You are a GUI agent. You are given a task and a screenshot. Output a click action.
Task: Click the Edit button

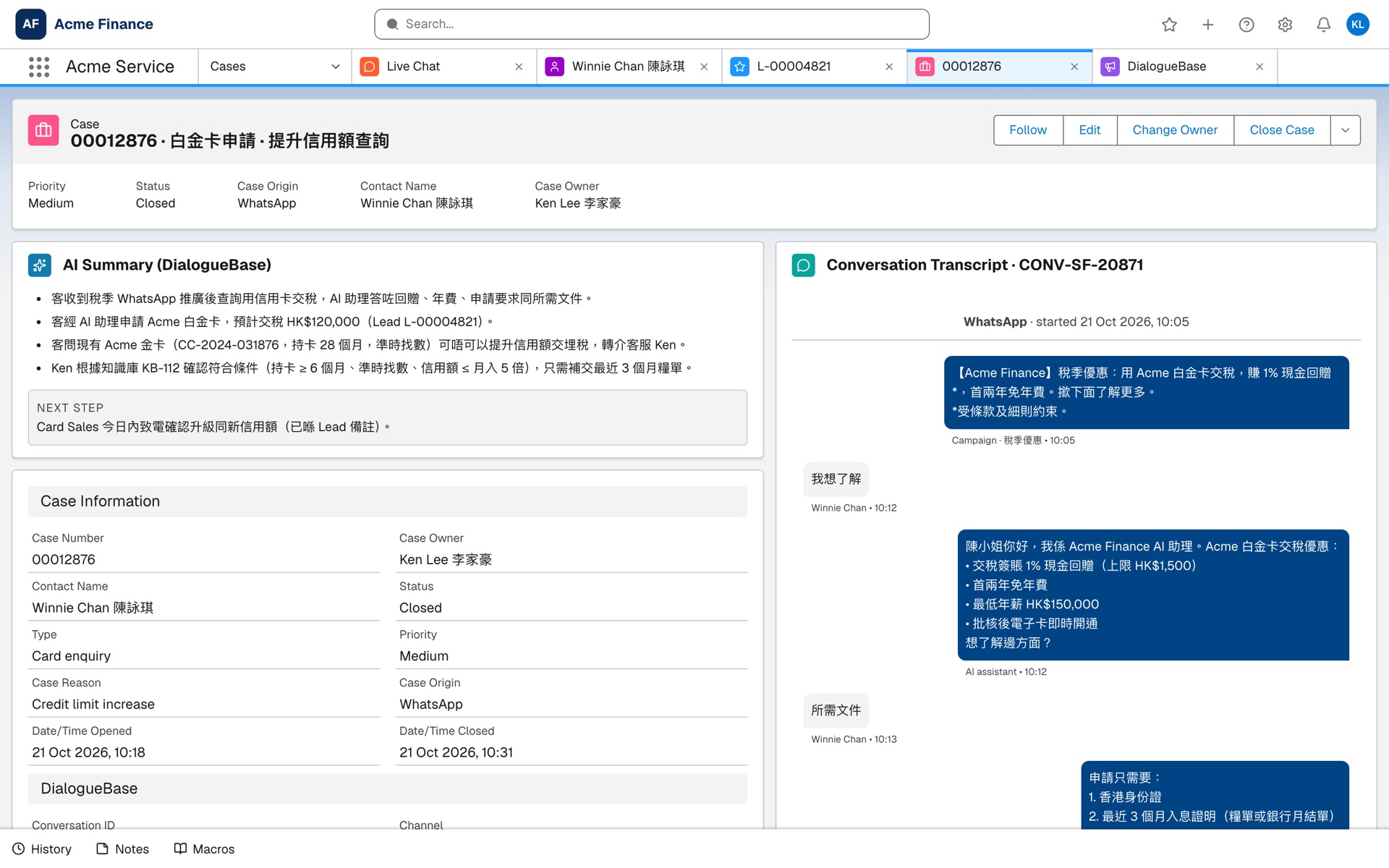[x=1089, y=130]
